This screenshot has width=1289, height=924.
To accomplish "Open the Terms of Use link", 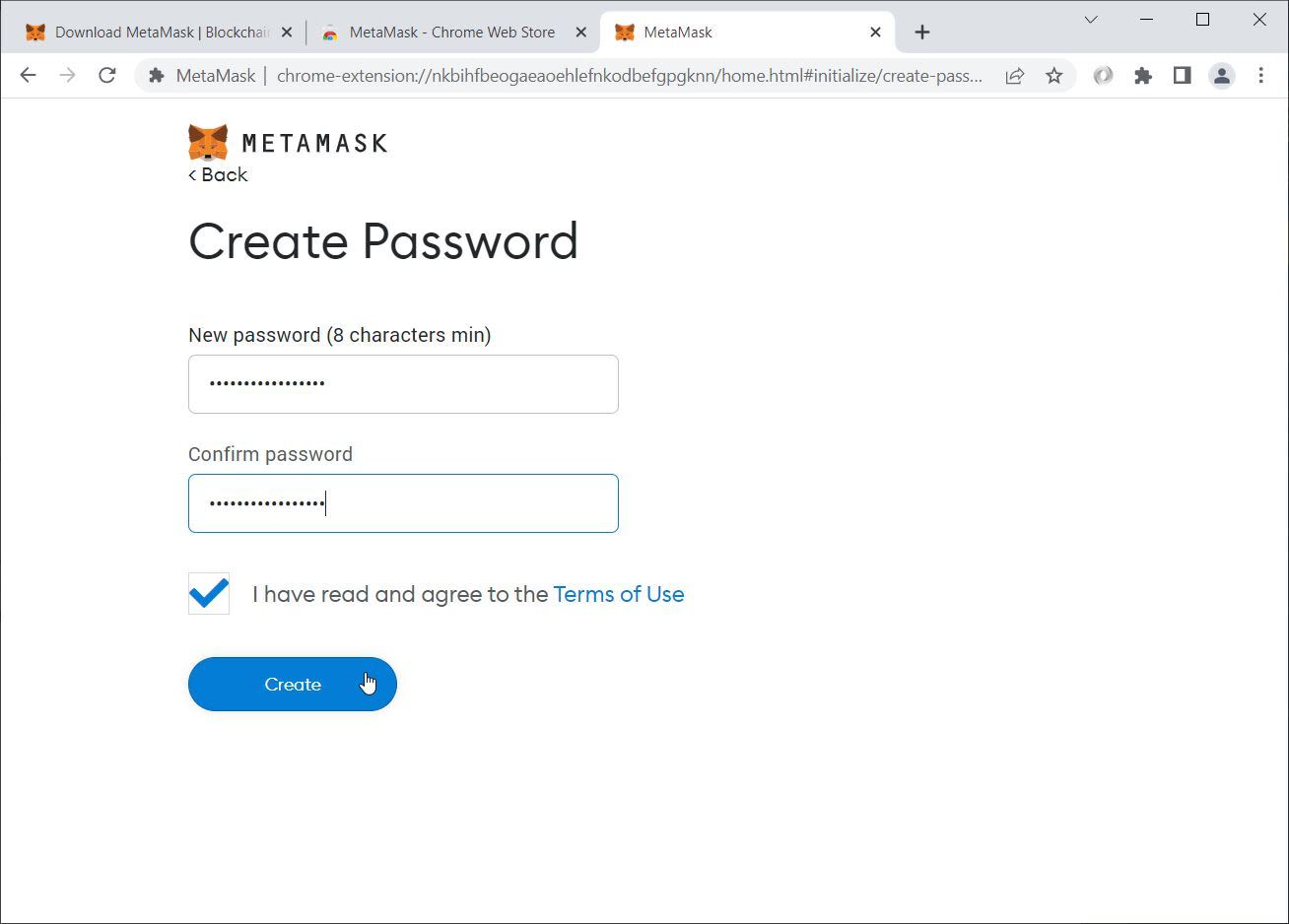I will tap(619, 594).
